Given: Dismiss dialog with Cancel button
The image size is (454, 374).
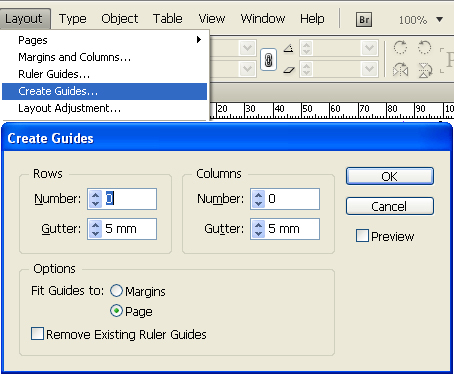Looking at the screenshot, I should point(390,206).
